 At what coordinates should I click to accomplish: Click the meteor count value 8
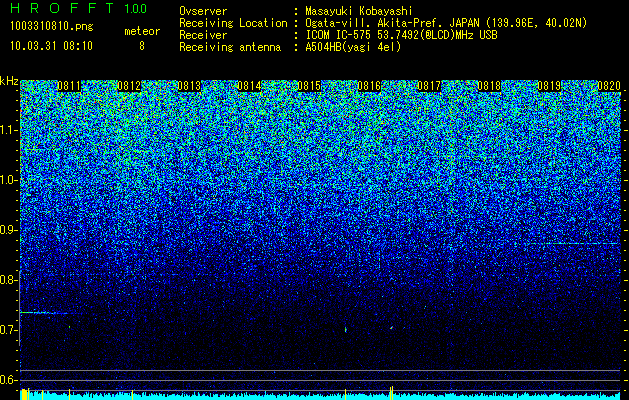tap(142, 46)
